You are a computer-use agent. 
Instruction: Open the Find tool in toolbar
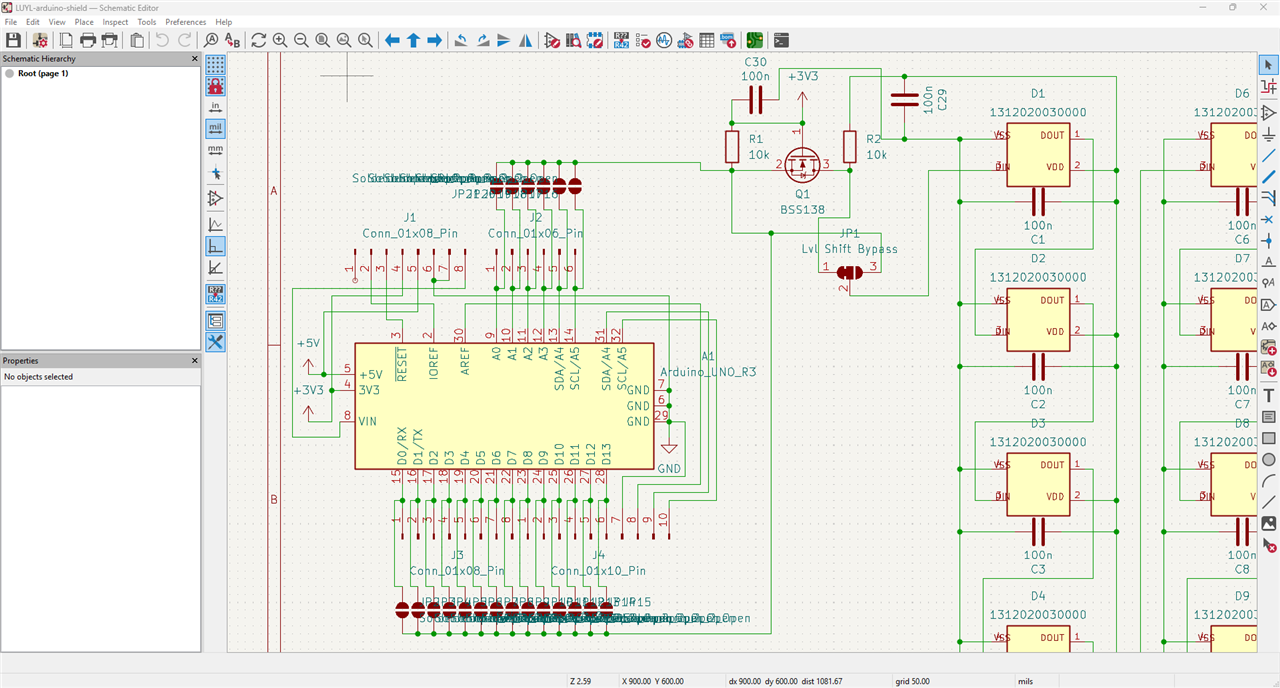click(x=211, y=40)
